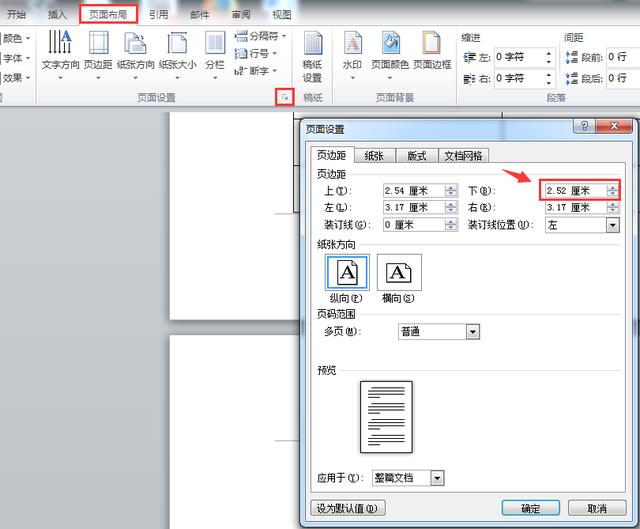Open the 水印 watermark button
Screen dimensions: 640x529
tap(353, 54)
